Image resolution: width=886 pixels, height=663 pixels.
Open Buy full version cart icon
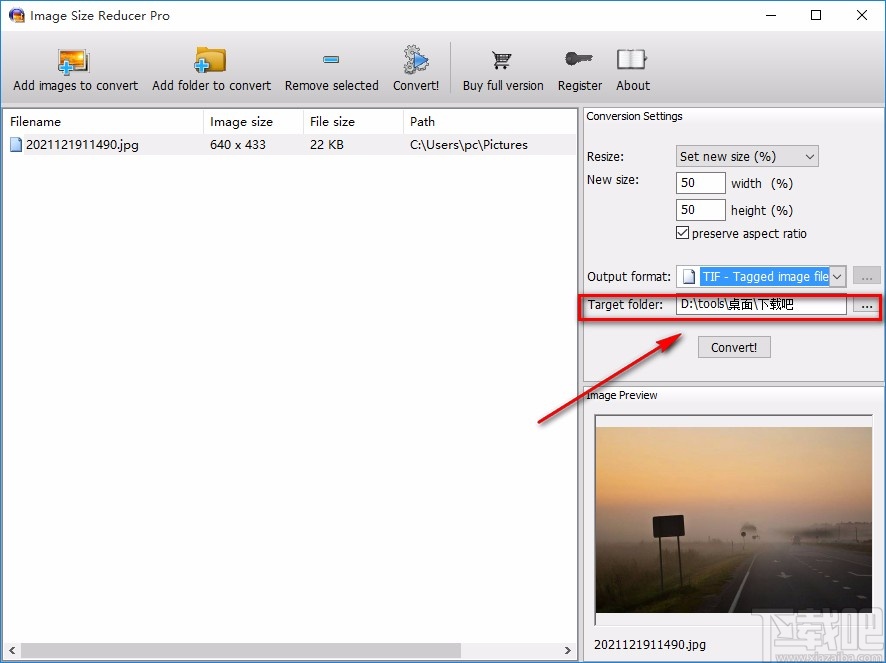tap(502, 61)
